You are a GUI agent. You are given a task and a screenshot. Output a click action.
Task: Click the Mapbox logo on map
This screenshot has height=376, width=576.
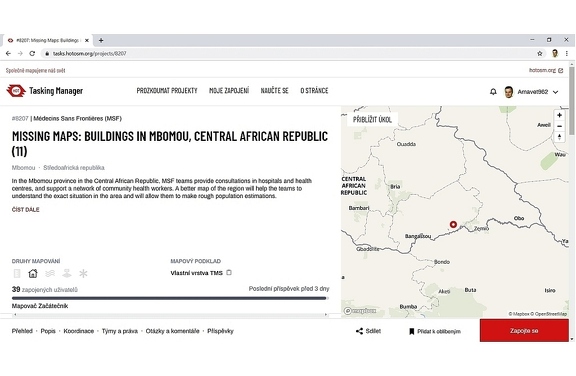(360, 311)
